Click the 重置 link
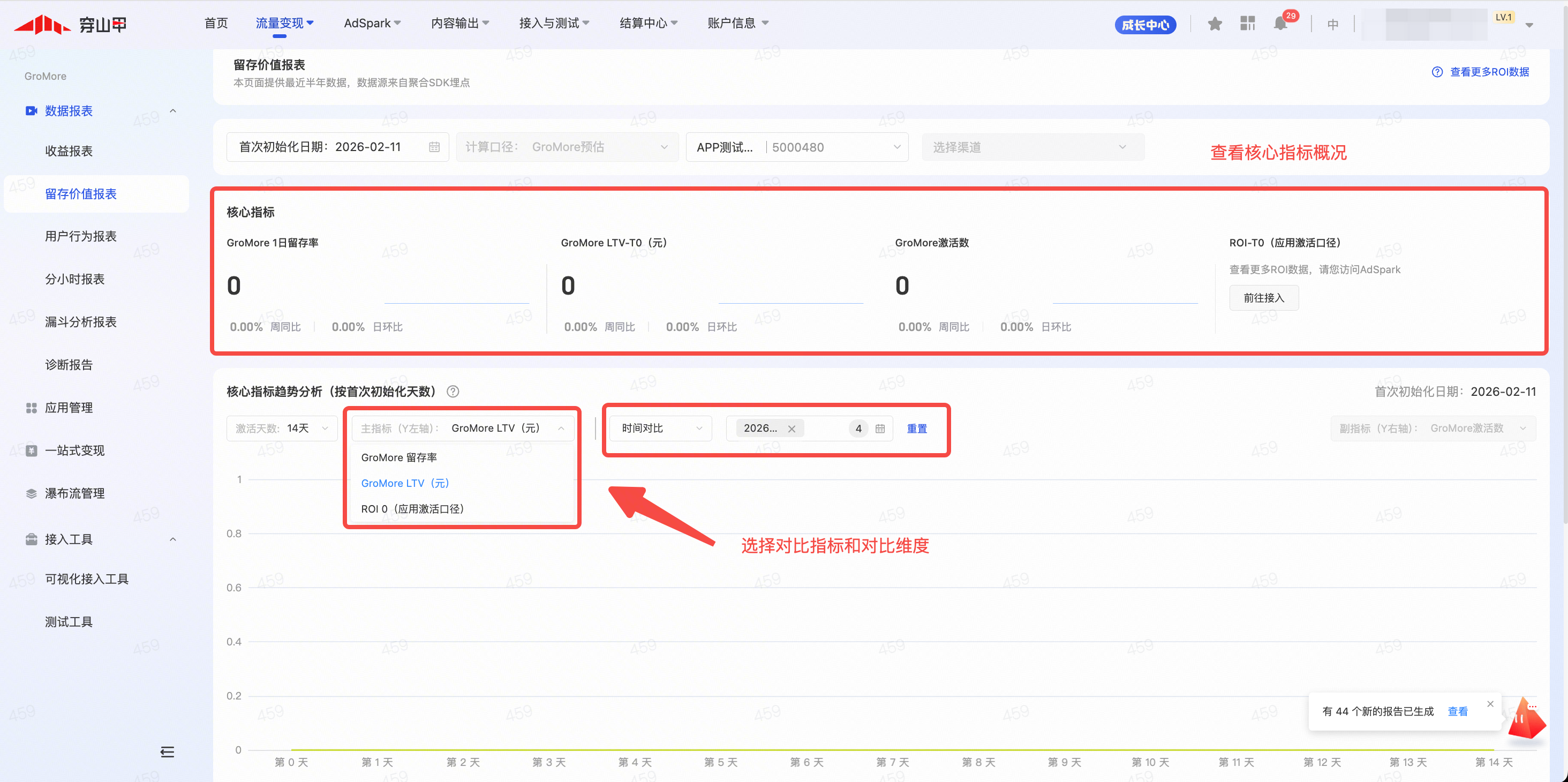Image resolution: width=1568 pixels, height=782 pixels. tap(917, 428)
